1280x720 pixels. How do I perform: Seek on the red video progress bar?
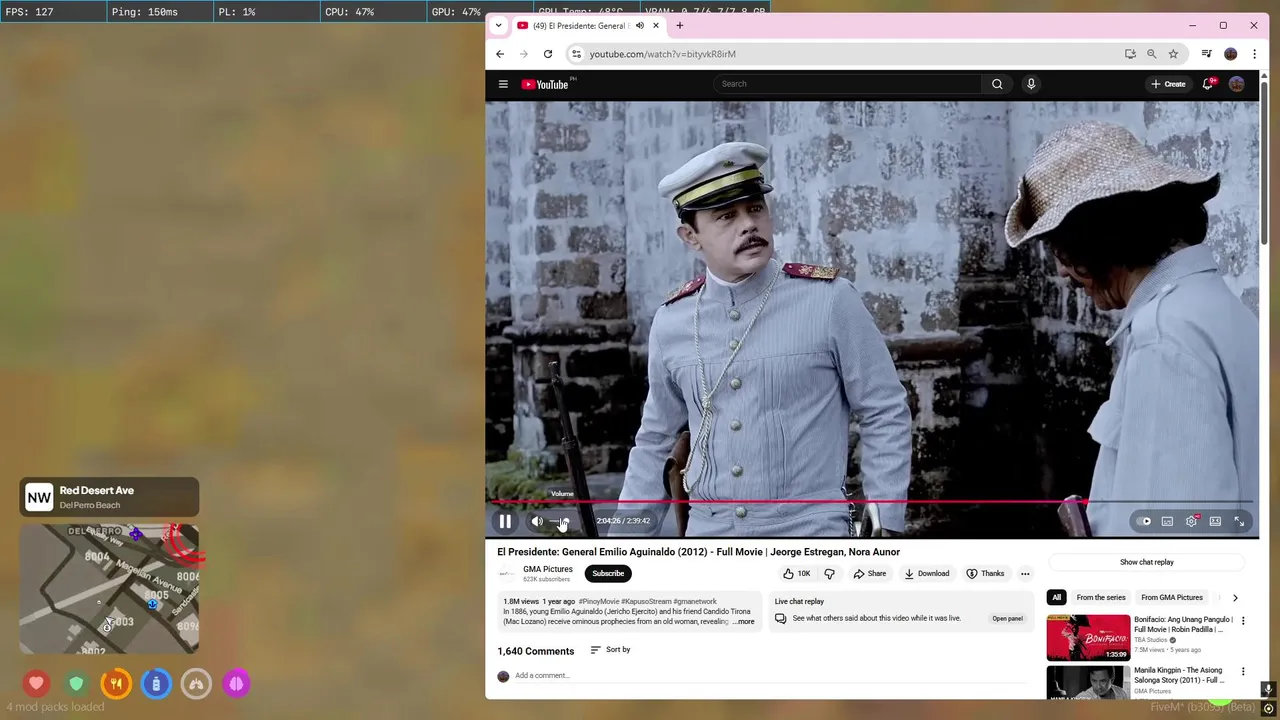(872, 502)
